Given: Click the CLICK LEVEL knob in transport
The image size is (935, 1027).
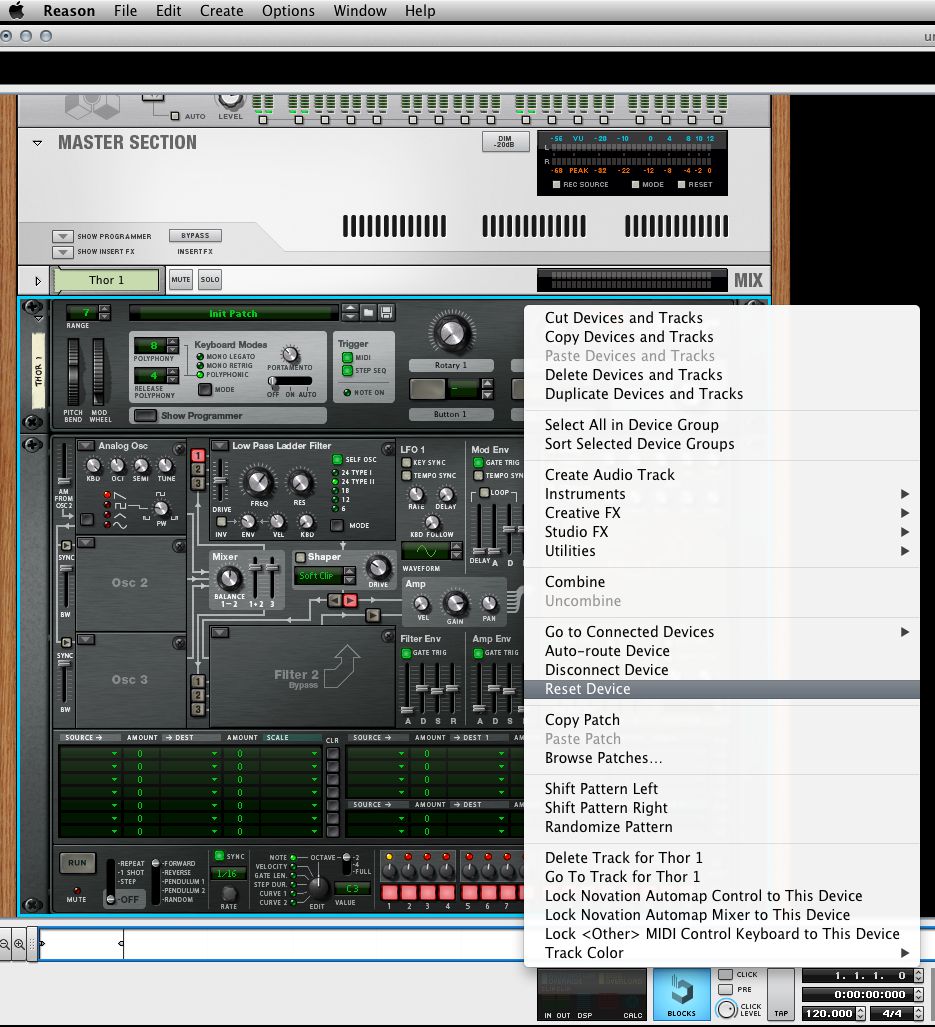Looking at the screenshot, I should (727, 1009).
